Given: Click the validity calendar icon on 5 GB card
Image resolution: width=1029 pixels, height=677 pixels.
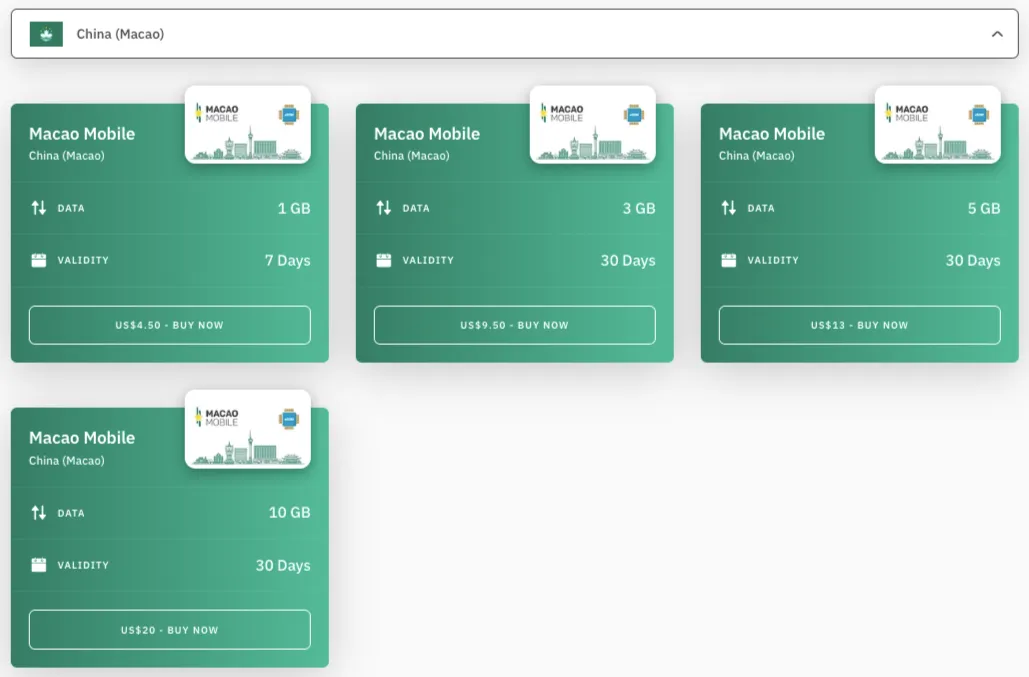Looking at the screenshot, I should pos(728,260).
